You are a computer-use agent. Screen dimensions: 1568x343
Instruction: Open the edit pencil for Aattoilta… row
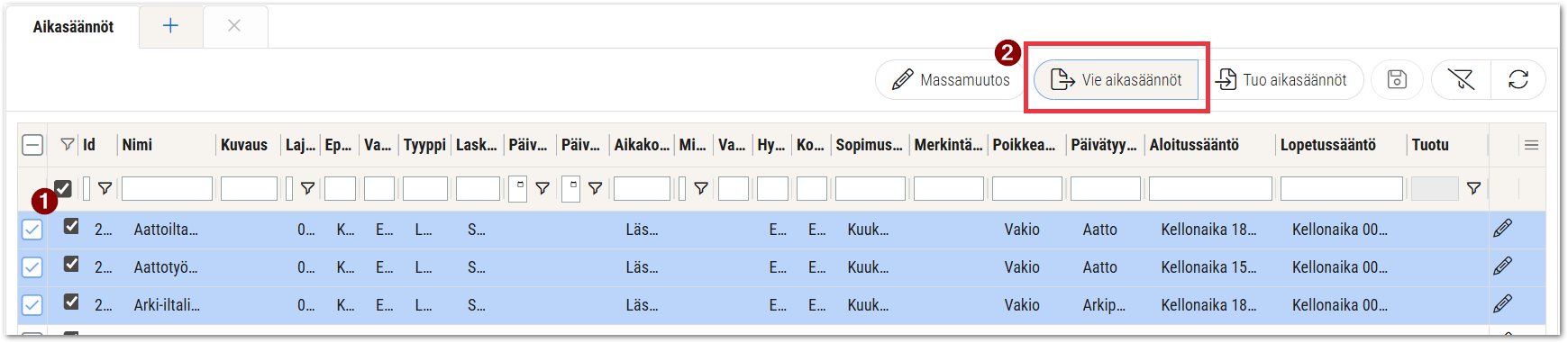click(x=1502, y=229)
